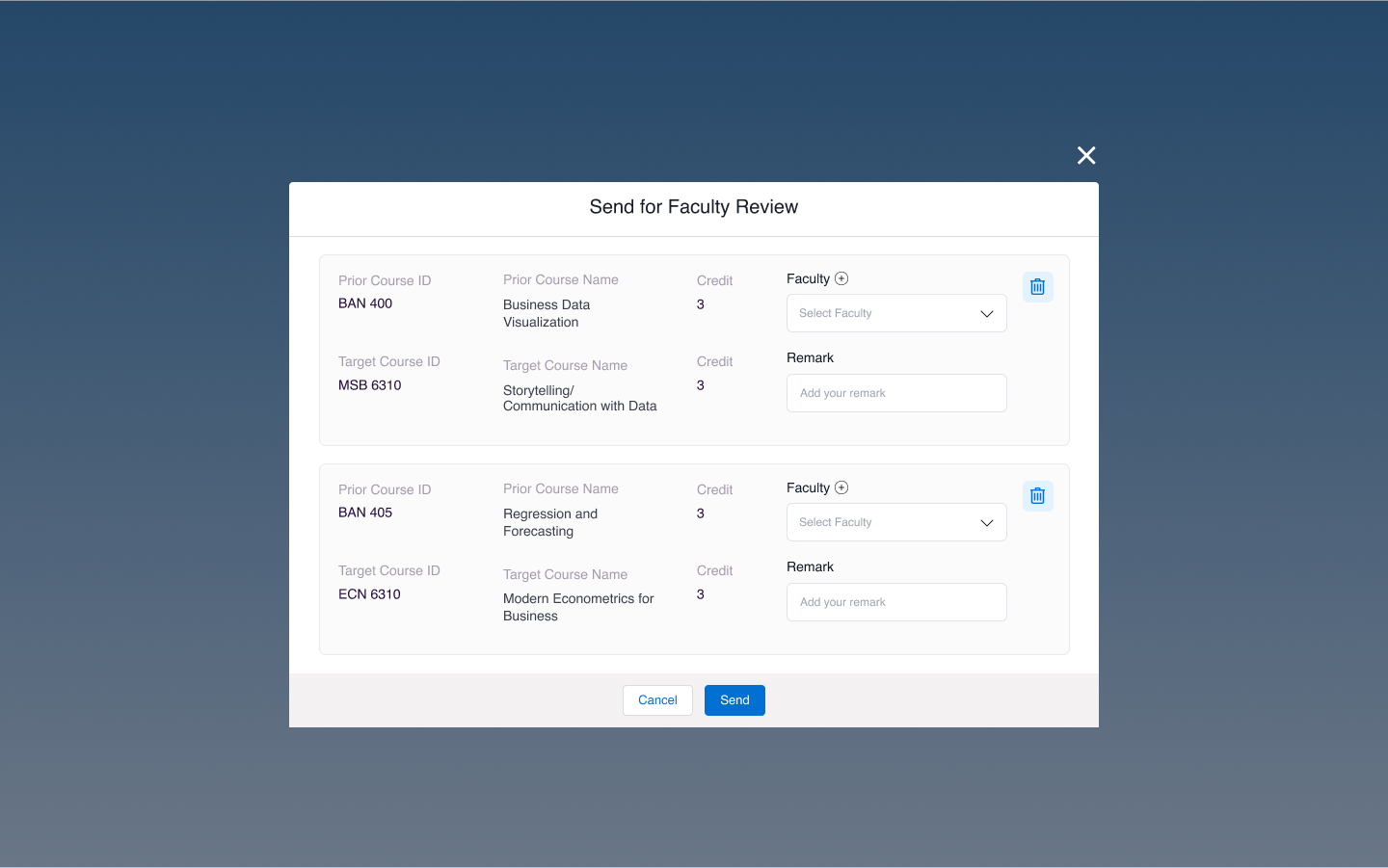This screenshot has width=1388, height=868.
Task: Click the Remark field for the ECN 6310 mapping
Action: tap(896, 602)
